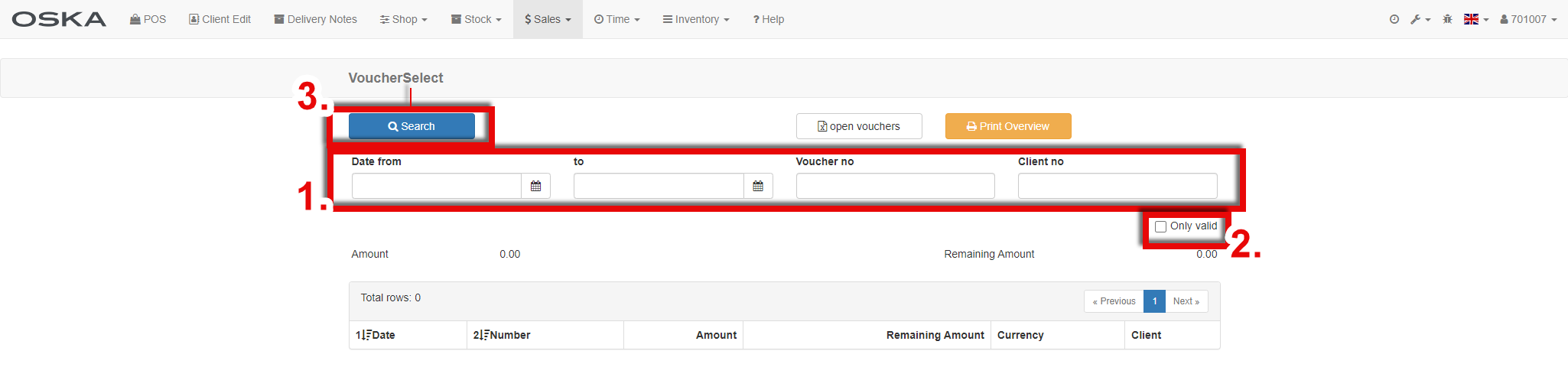Focus the Voucher no input field

tap(895, 186)
